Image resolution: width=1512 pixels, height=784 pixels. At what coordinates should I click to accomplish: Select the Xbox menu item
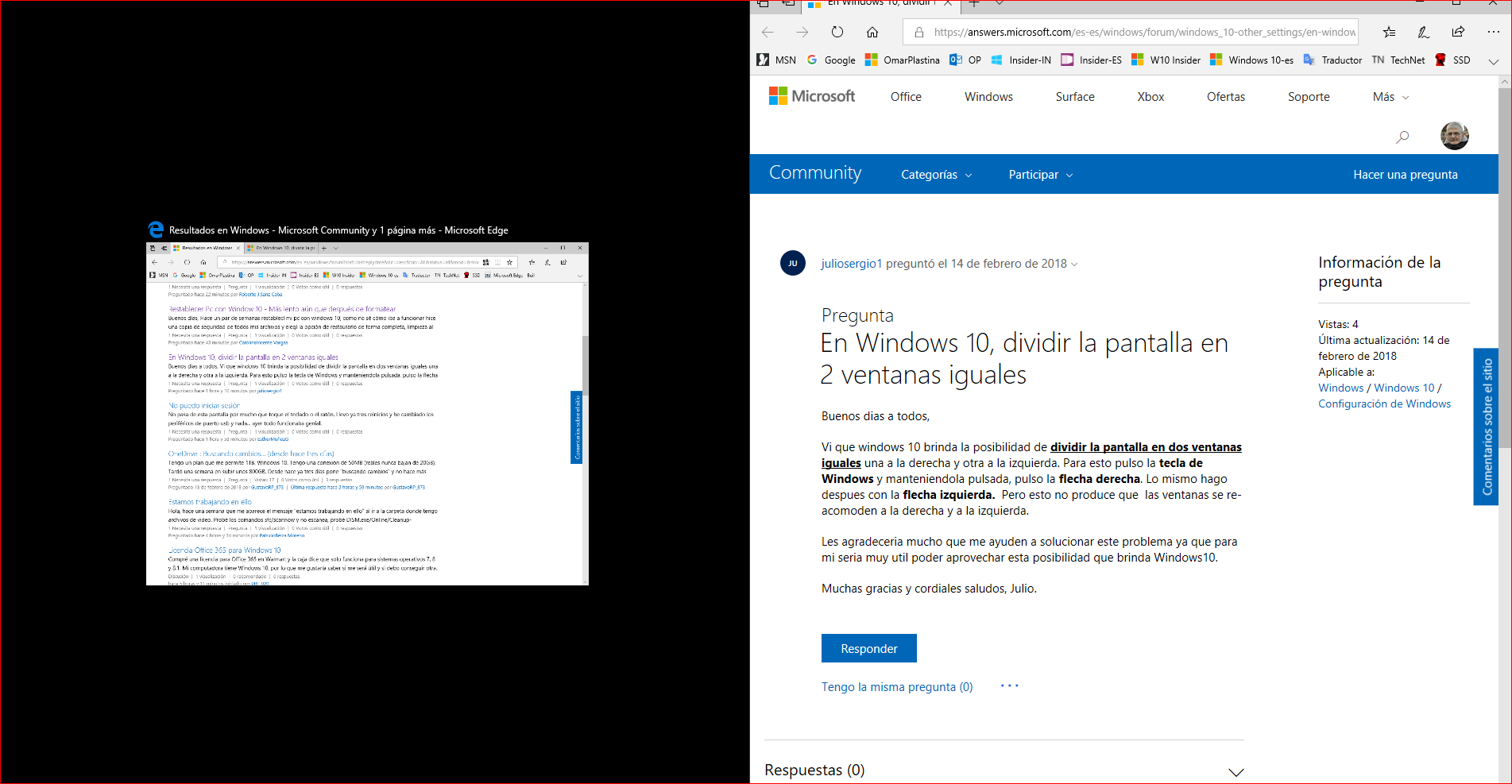(x=1150, y=97)
